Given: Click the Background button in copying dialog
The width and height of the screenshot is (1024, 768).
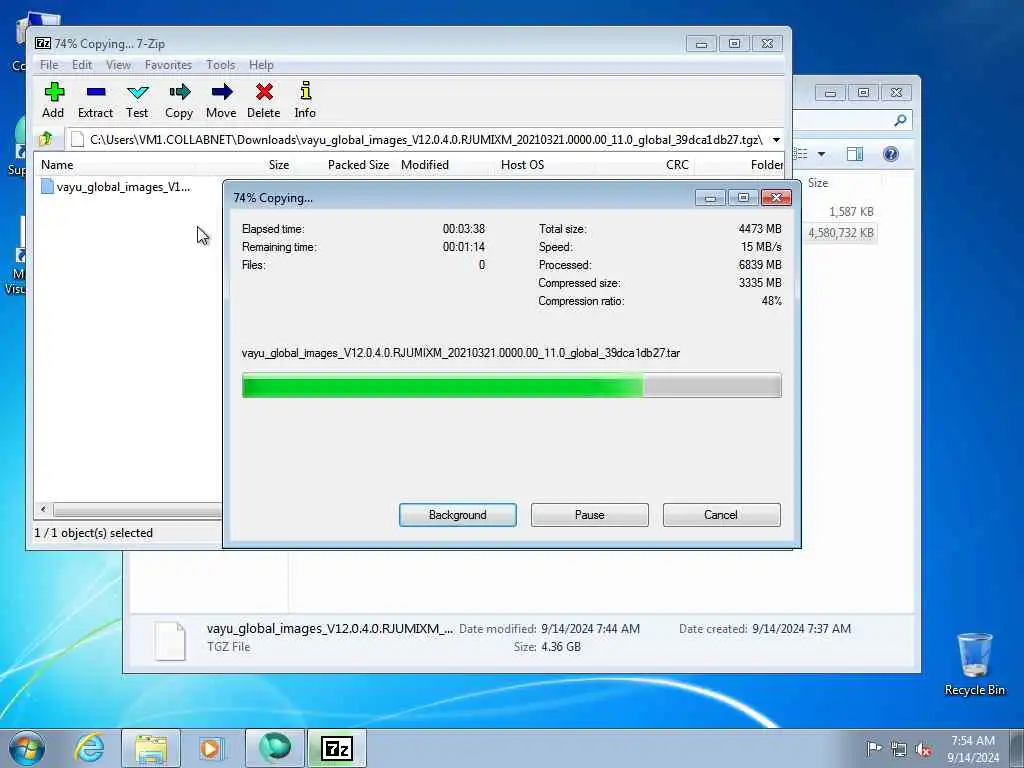Looking at the screenshot, I should (x=458, y=515).
